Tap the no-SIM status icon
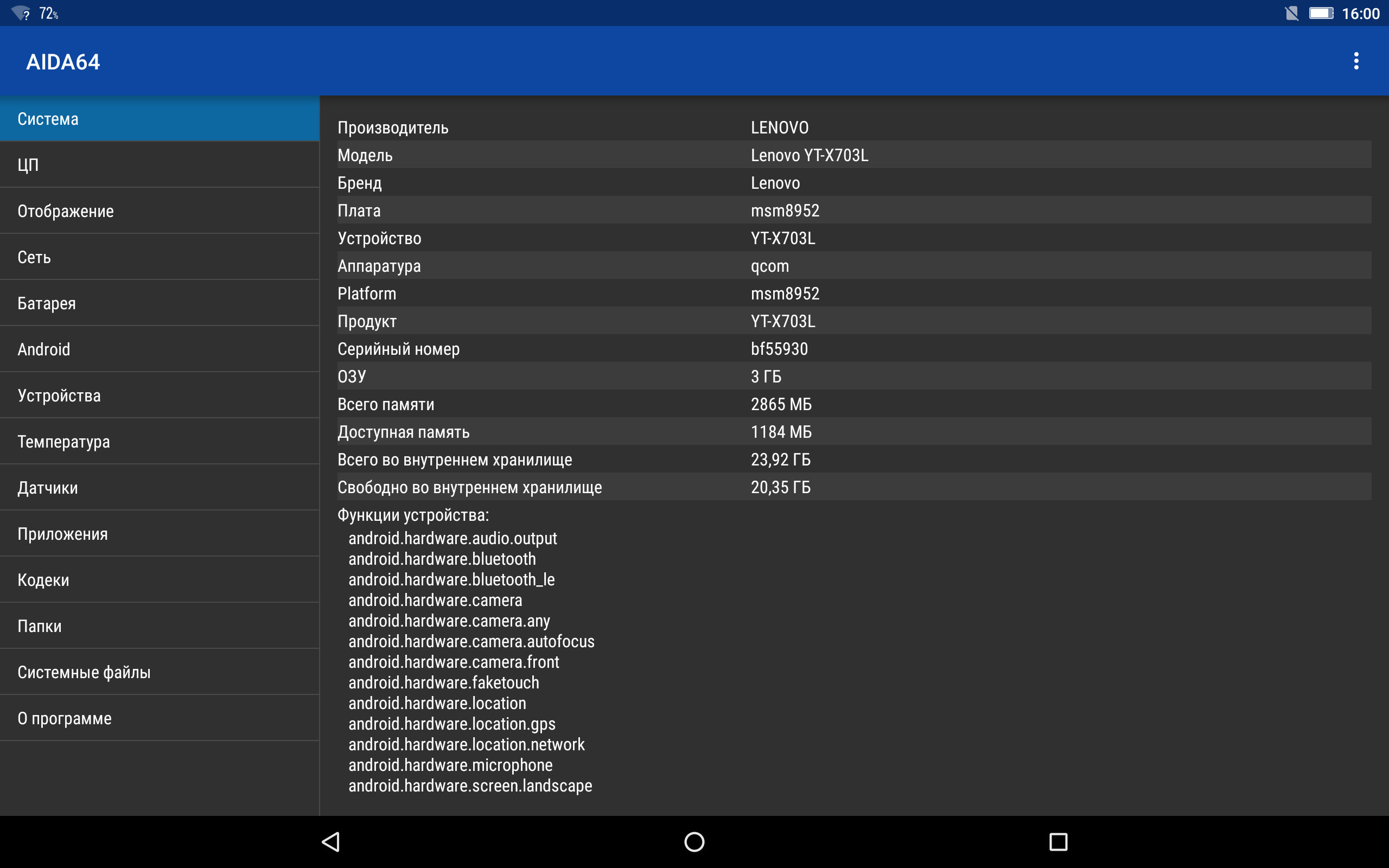1389x868 pixels. (1291, 12)
